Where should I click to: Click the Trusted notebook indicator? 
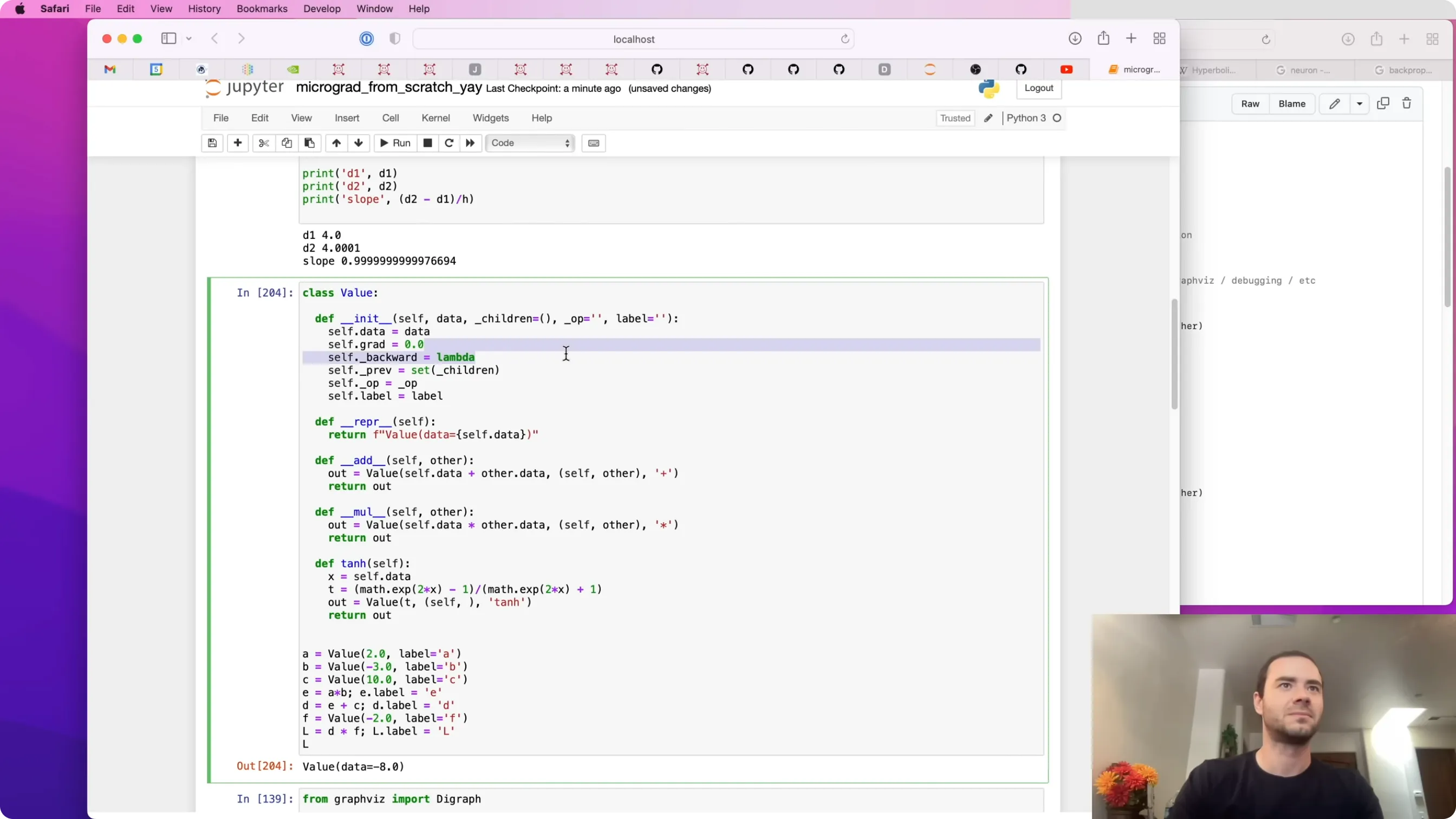955,118
